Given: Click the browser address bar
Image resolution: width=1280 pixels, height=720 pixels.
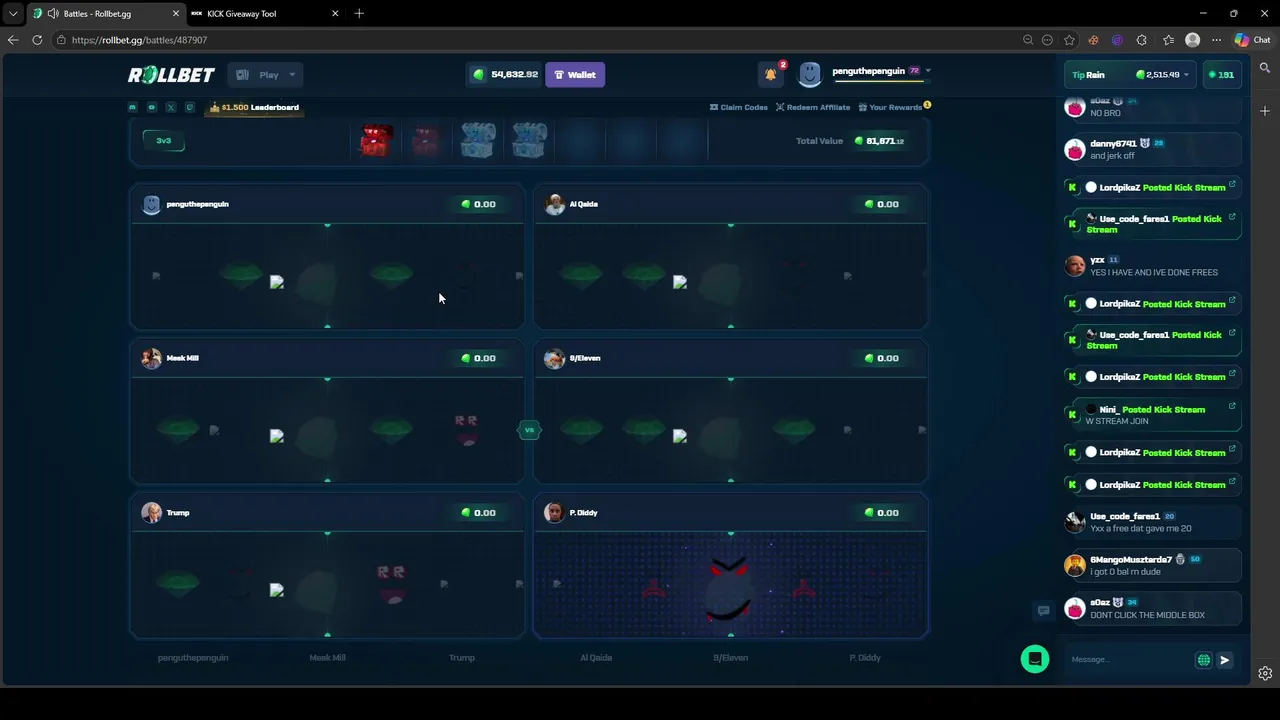Looking at the screenshot, I should pyautogui.click(x=540, y=40).
